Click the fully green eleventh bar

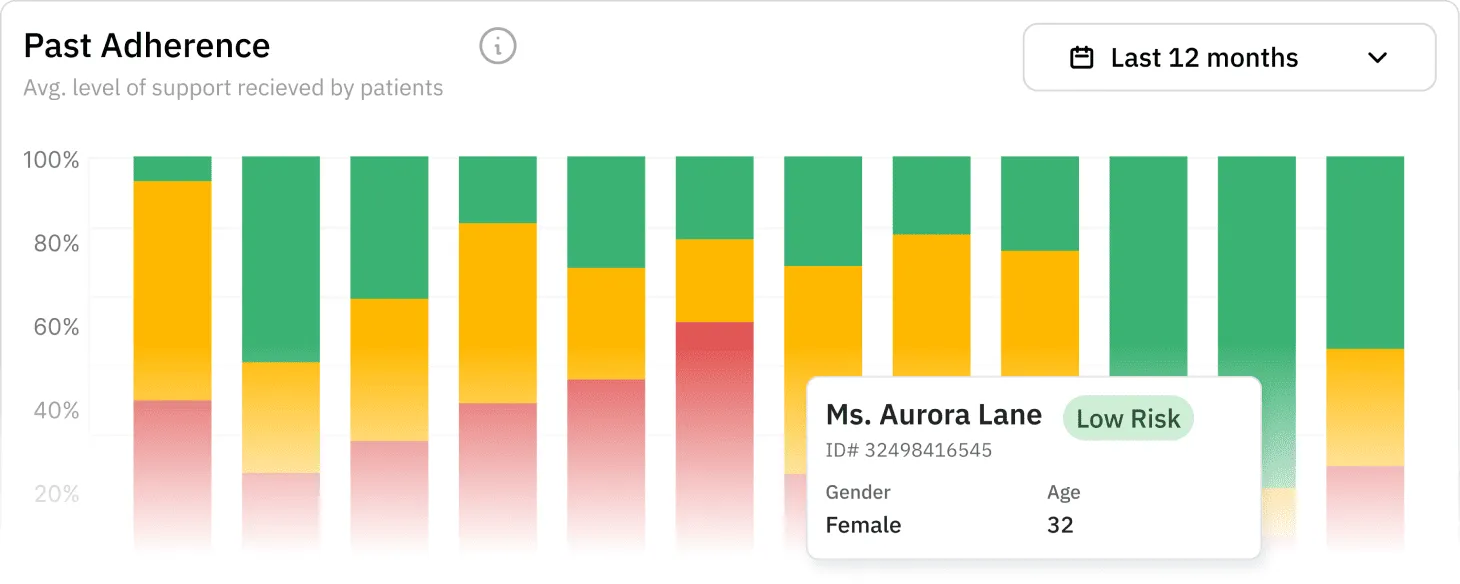1256,250
